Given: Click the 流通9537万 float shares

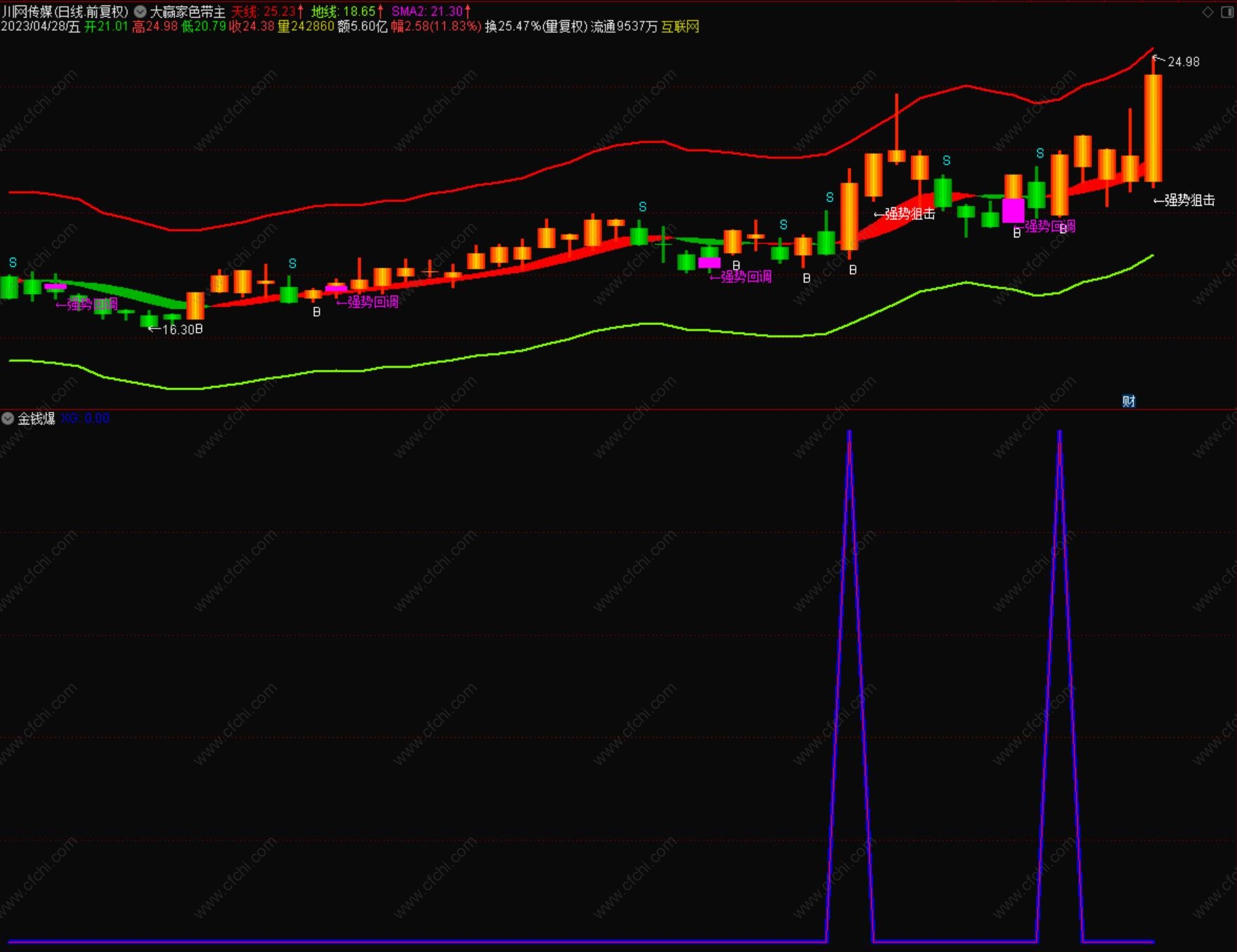Looking at the screenshot, I should [x=624, y=27].
